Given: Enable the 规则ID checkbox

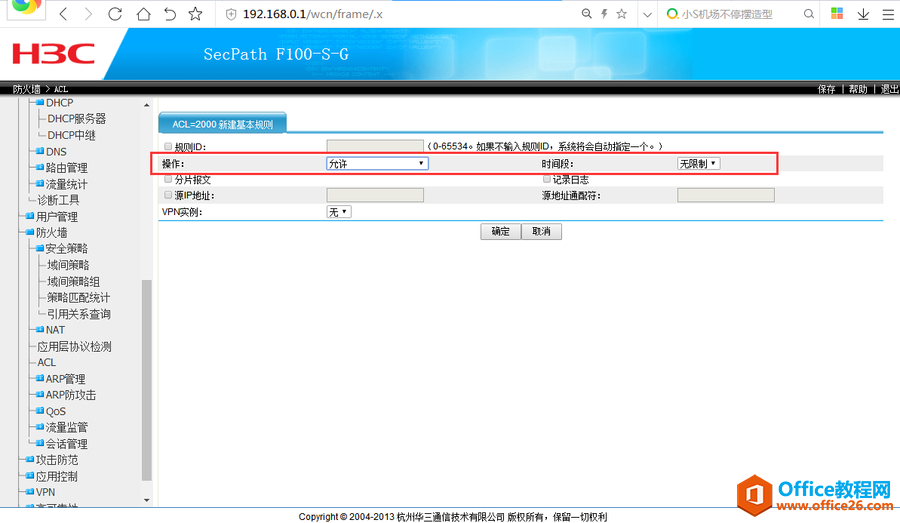Looking at the screenshot, I should point(168,146).
